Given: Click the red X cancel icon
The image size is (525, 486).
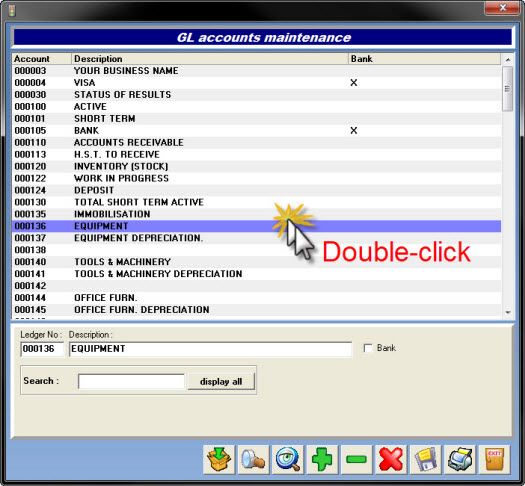Looking at the screenshot, I should click(391, 460).
